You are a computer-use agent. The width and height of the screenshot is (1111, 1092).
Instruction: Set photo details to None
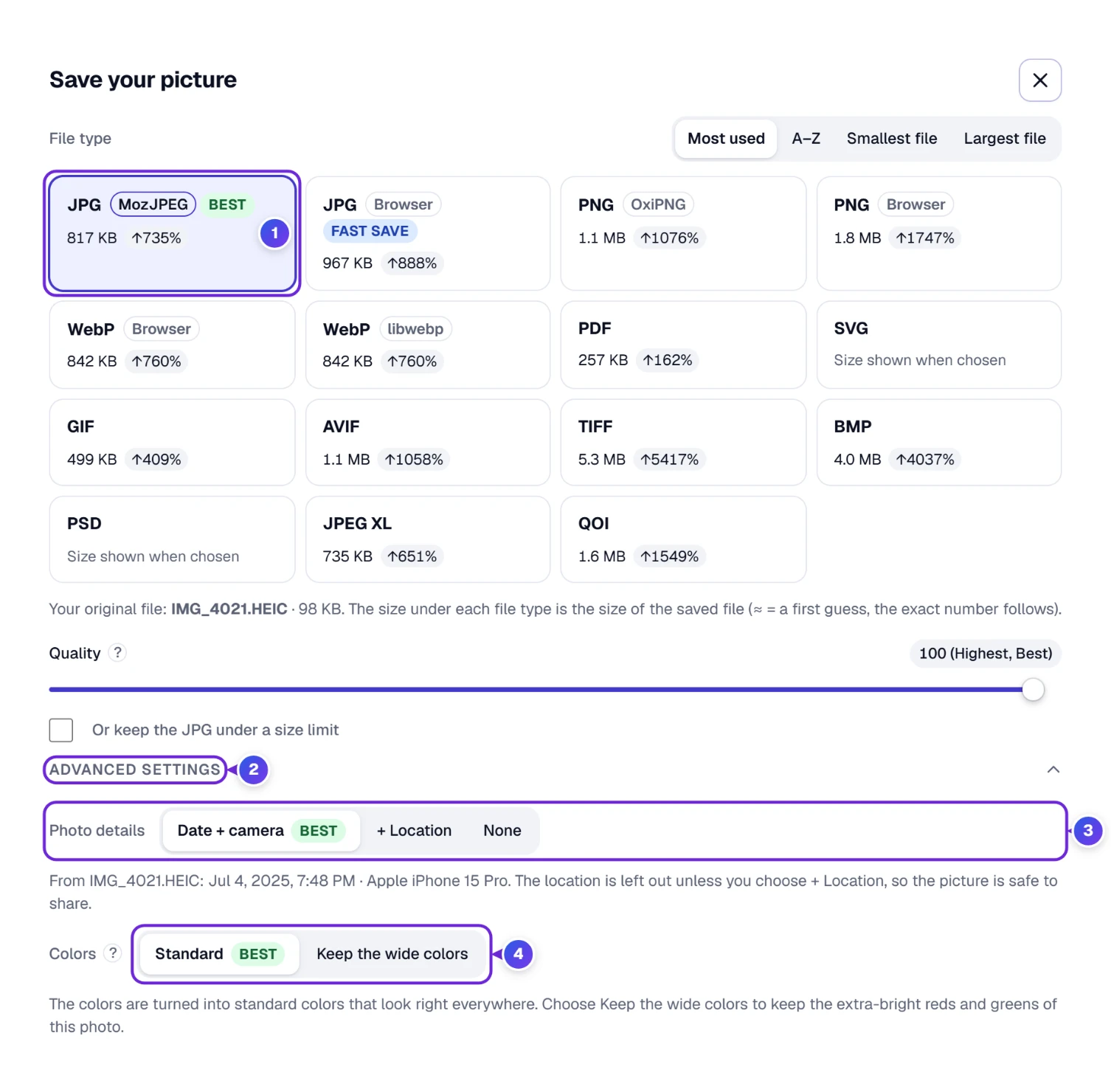coord(502,831)
